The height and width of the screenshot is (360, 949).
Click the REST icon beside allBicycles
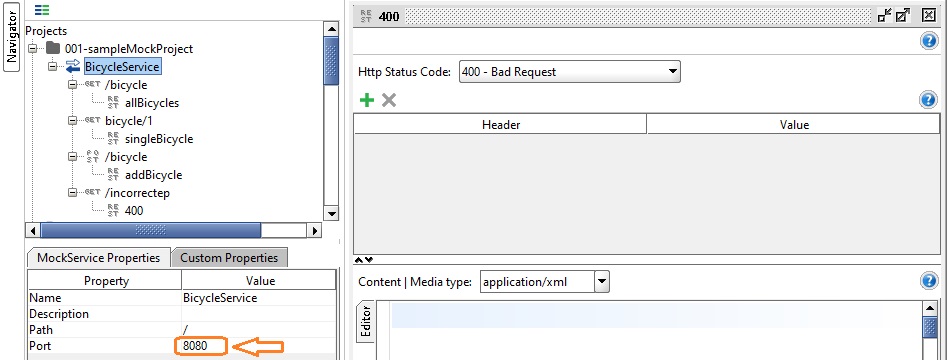point(113,103)
